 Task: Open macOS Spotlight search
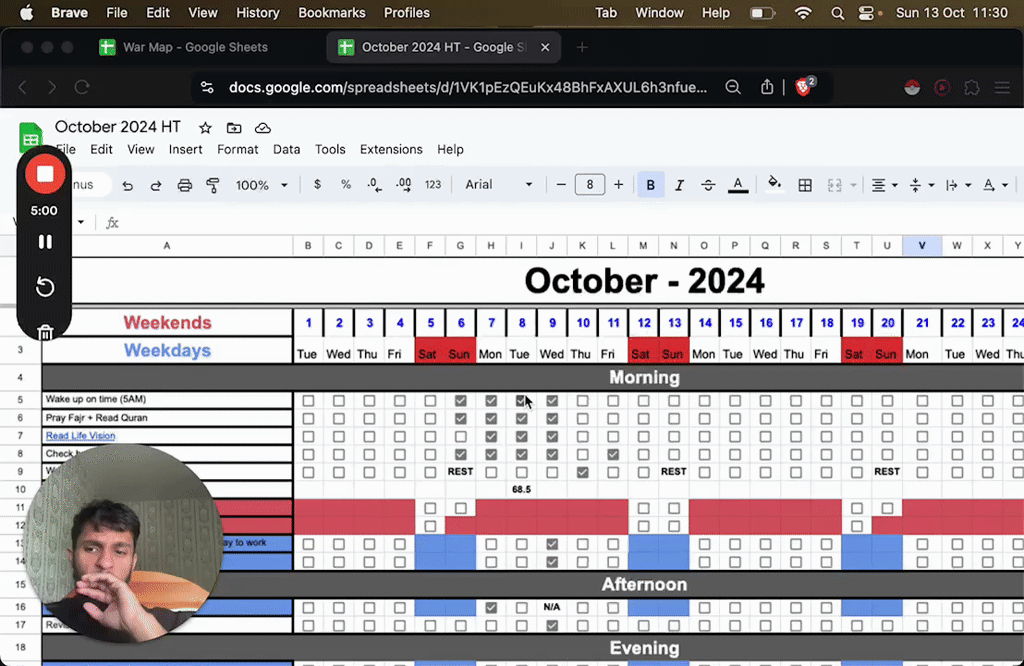point(837,13)
